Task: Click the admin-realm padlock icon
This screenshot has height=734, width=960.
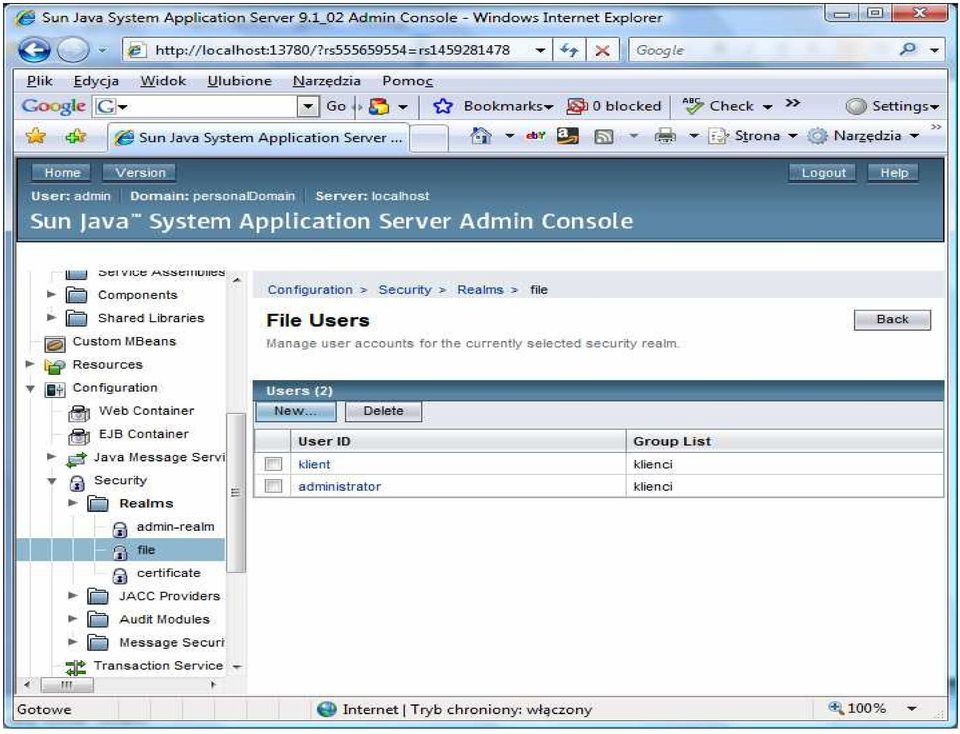Action: coord(120,529)
